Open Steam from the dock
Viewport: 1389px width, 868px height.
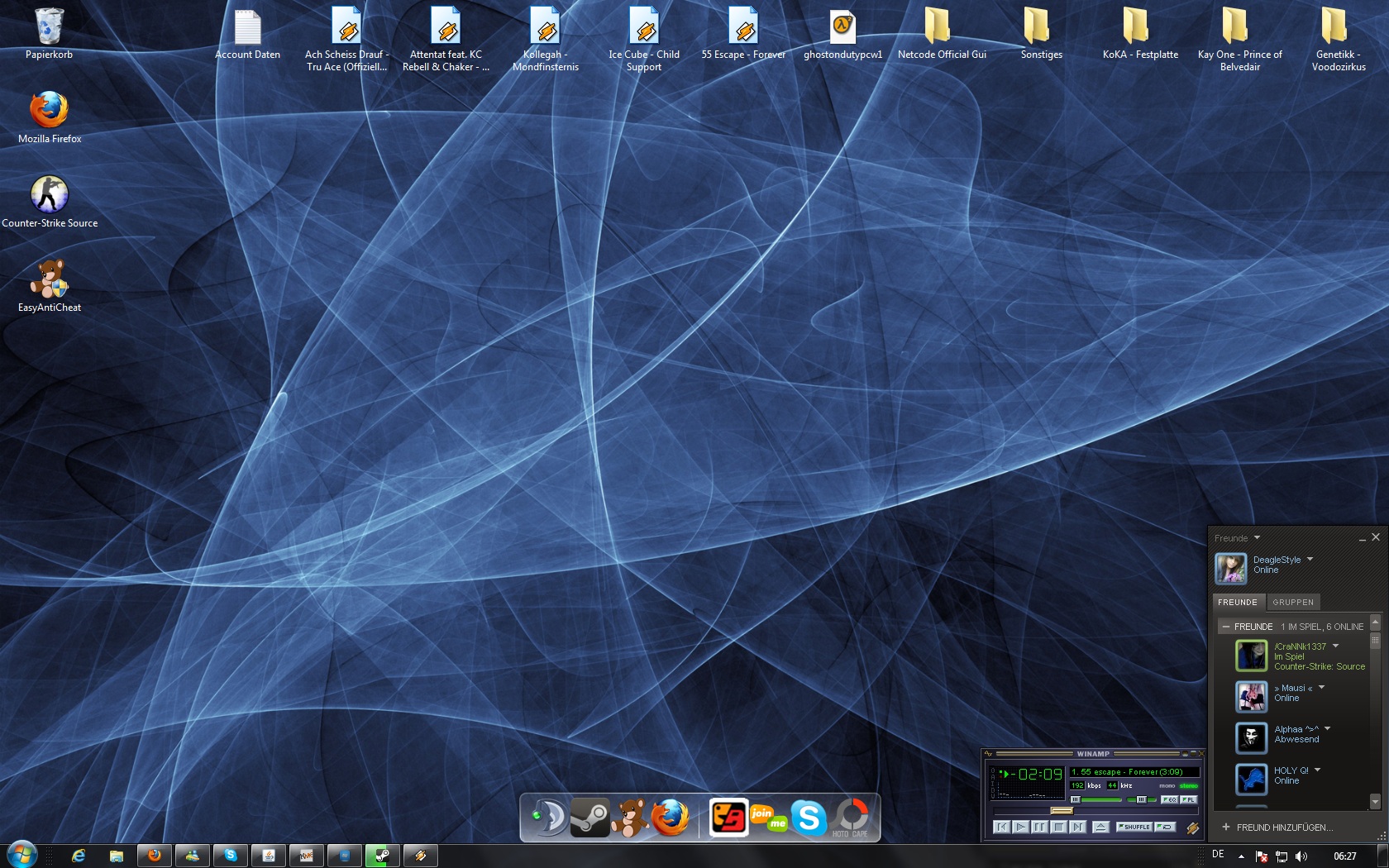point(589,818)
